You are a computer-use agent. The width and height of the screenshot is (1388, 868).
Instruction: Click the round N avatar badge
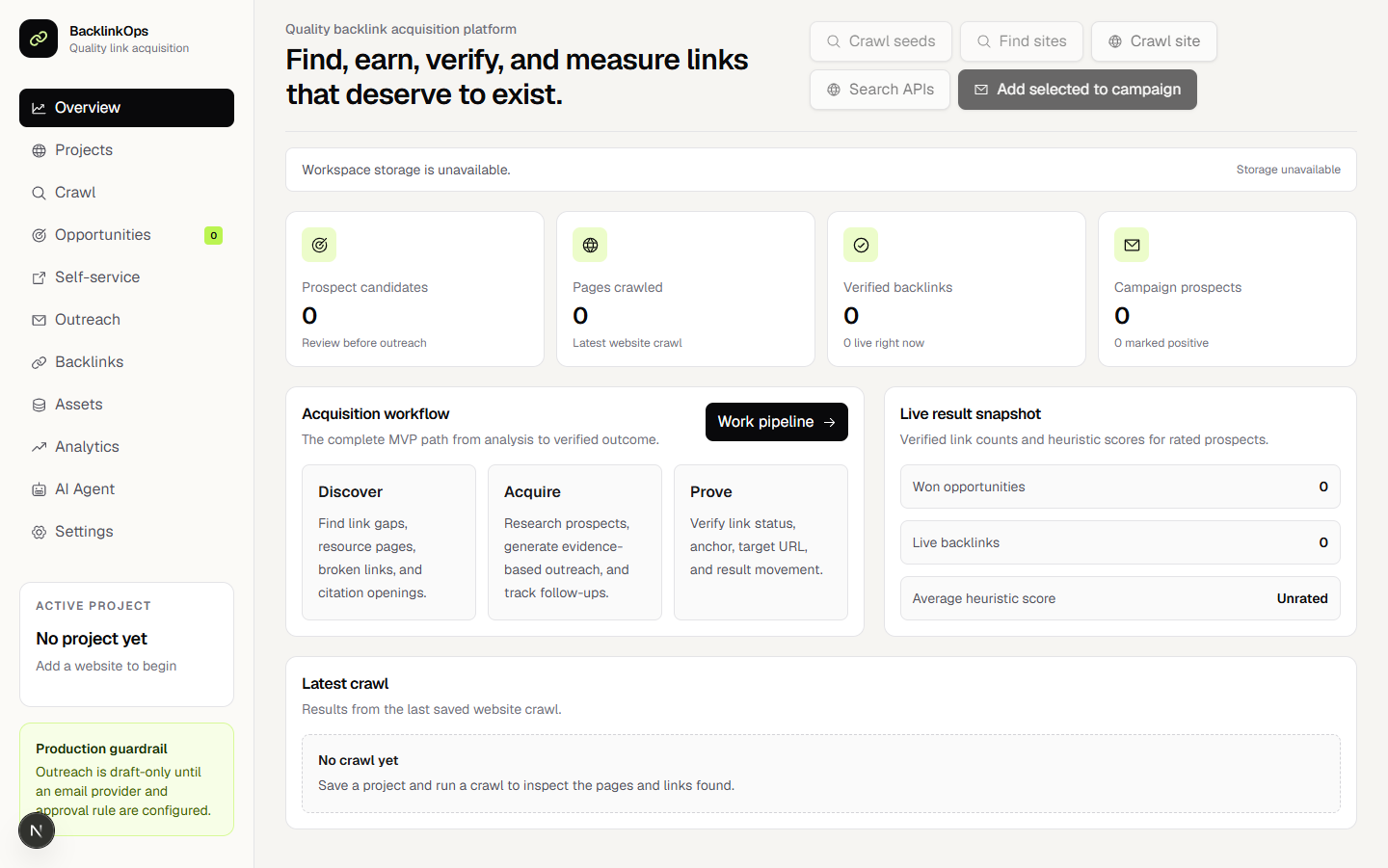[37, 830]
